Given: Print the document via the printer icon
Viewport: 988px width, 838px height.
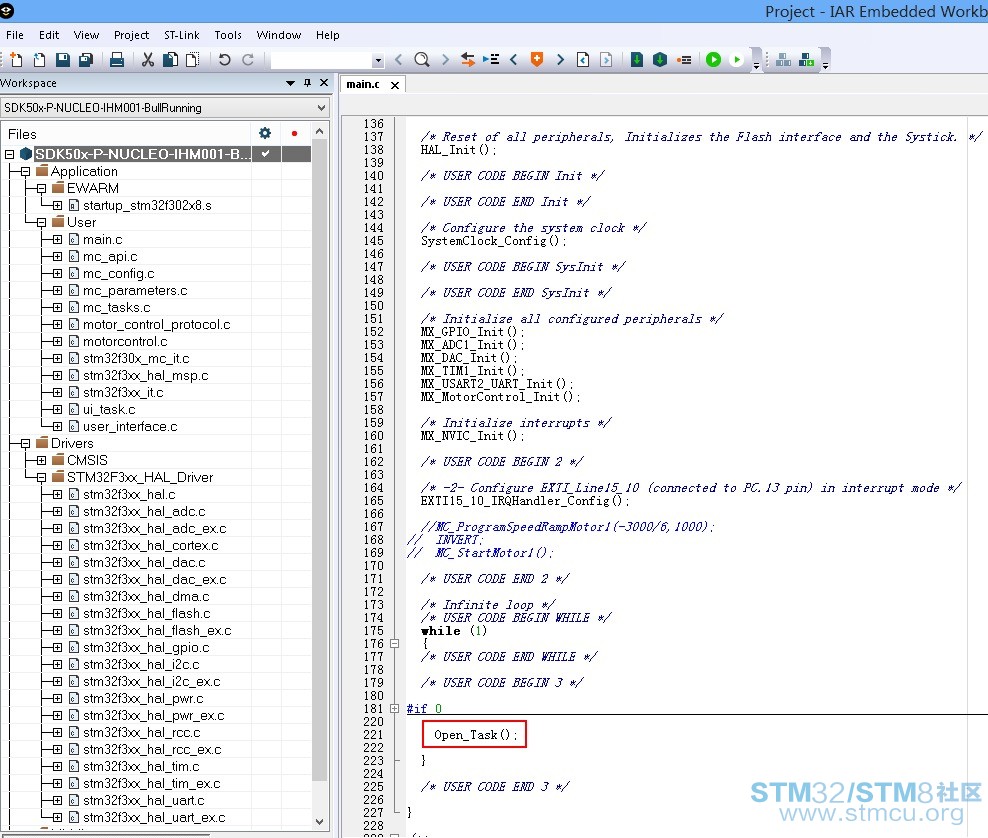Looking at the screenshot, I should [x=117, y=60].
